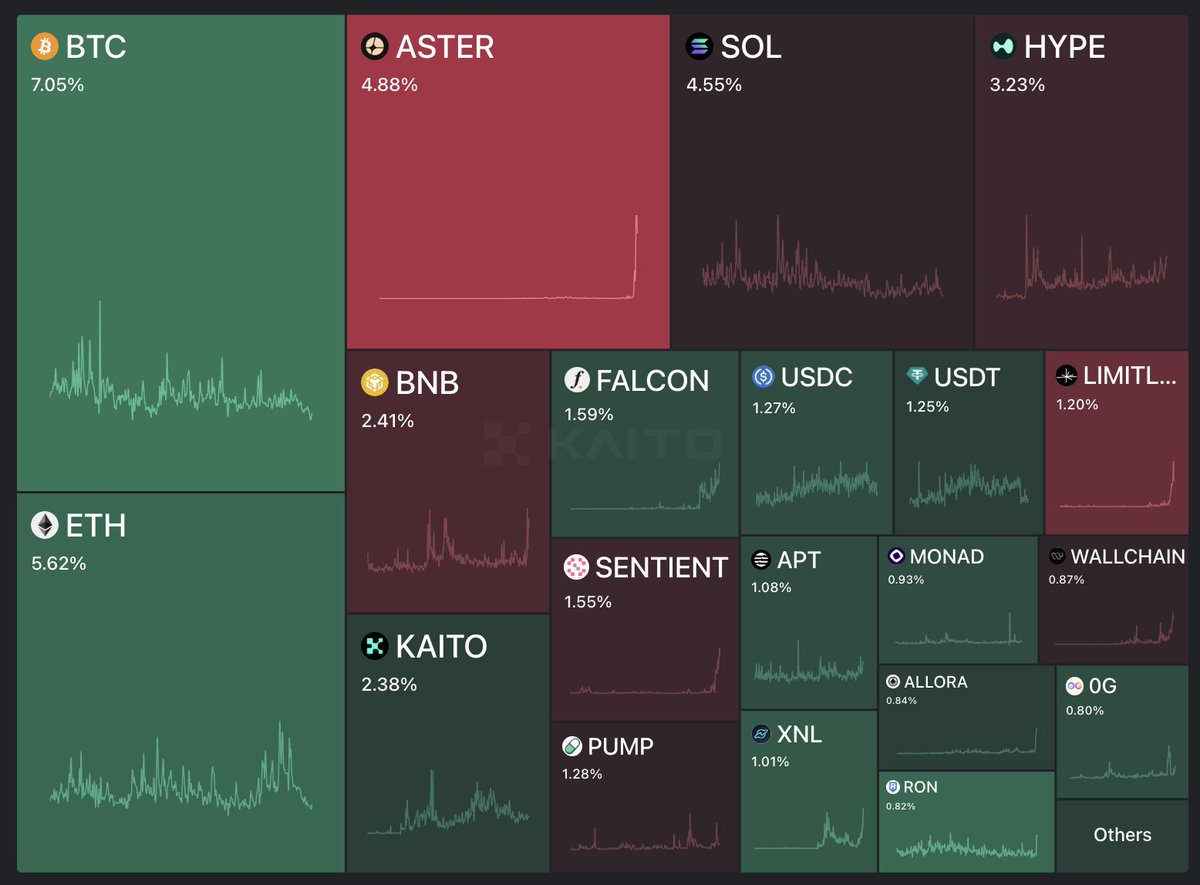Click the USDC coin icon

[764, 377]
